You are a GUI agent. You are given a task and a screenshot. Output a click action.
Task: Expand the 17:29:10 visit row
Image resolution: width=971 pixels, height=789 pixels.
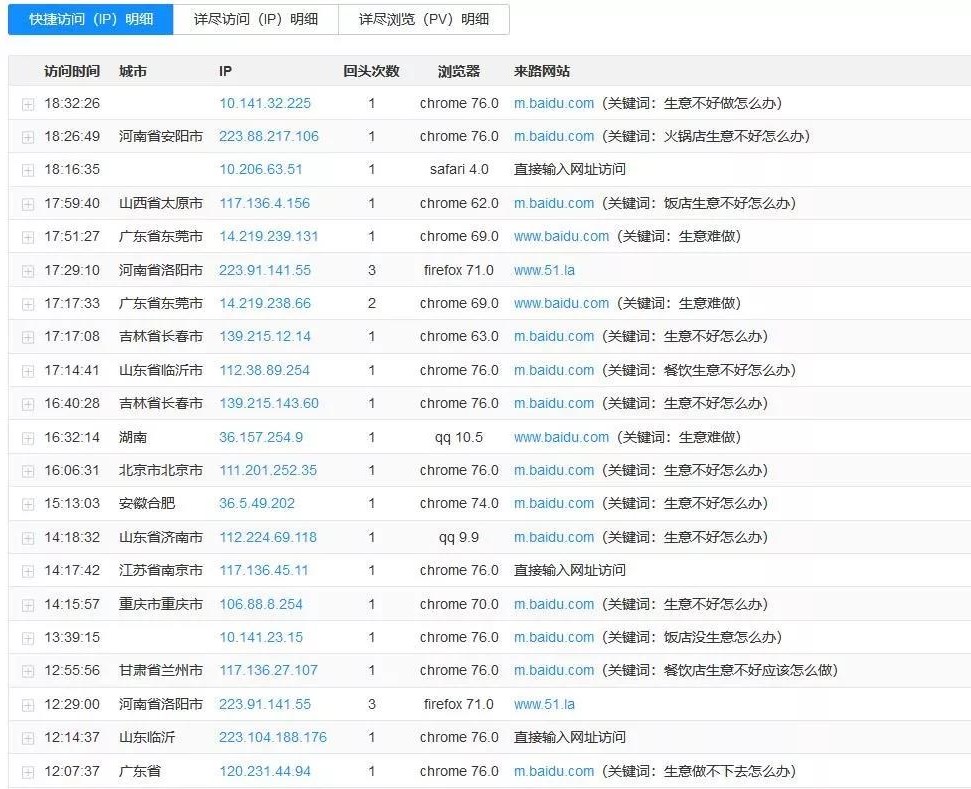(28, 271)
